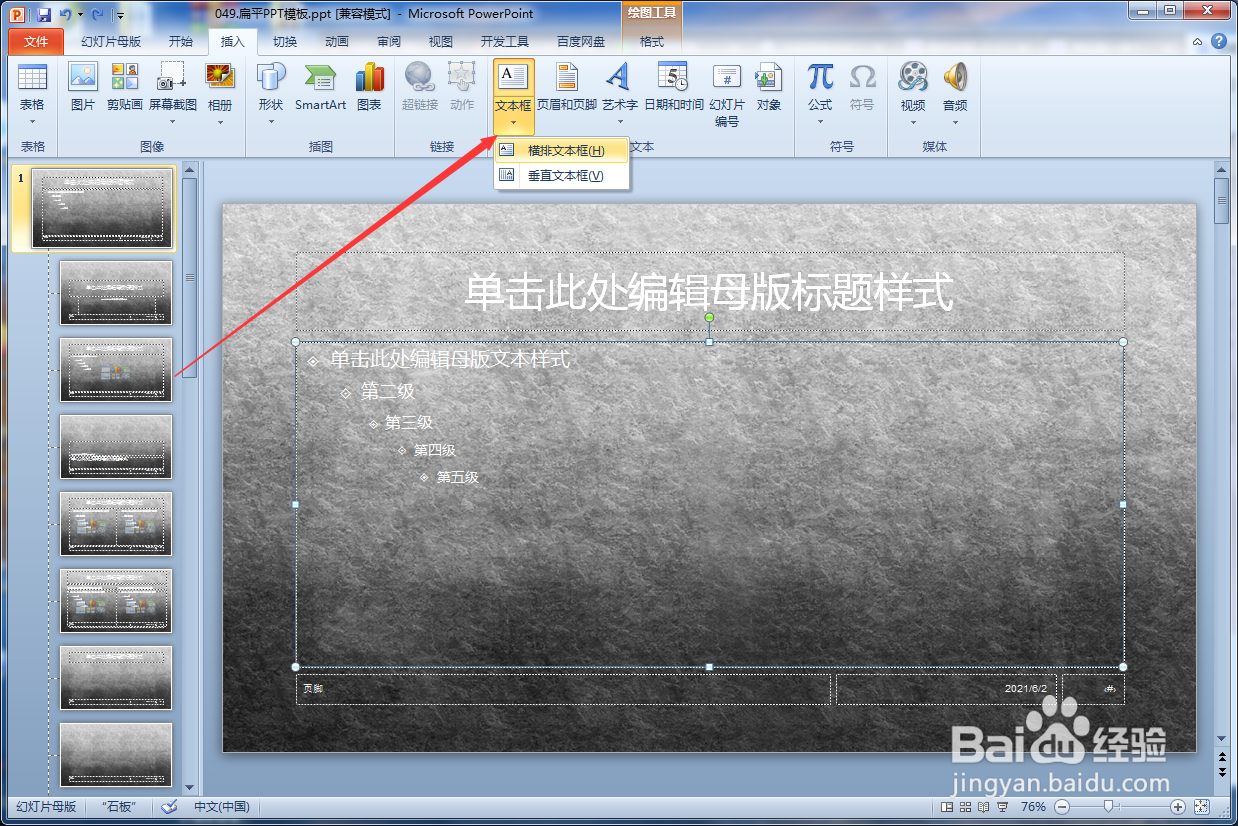This screenshot has width=1238, height=826.
Task: Switch to Reading view icon
Action: [x=983, y=806]
